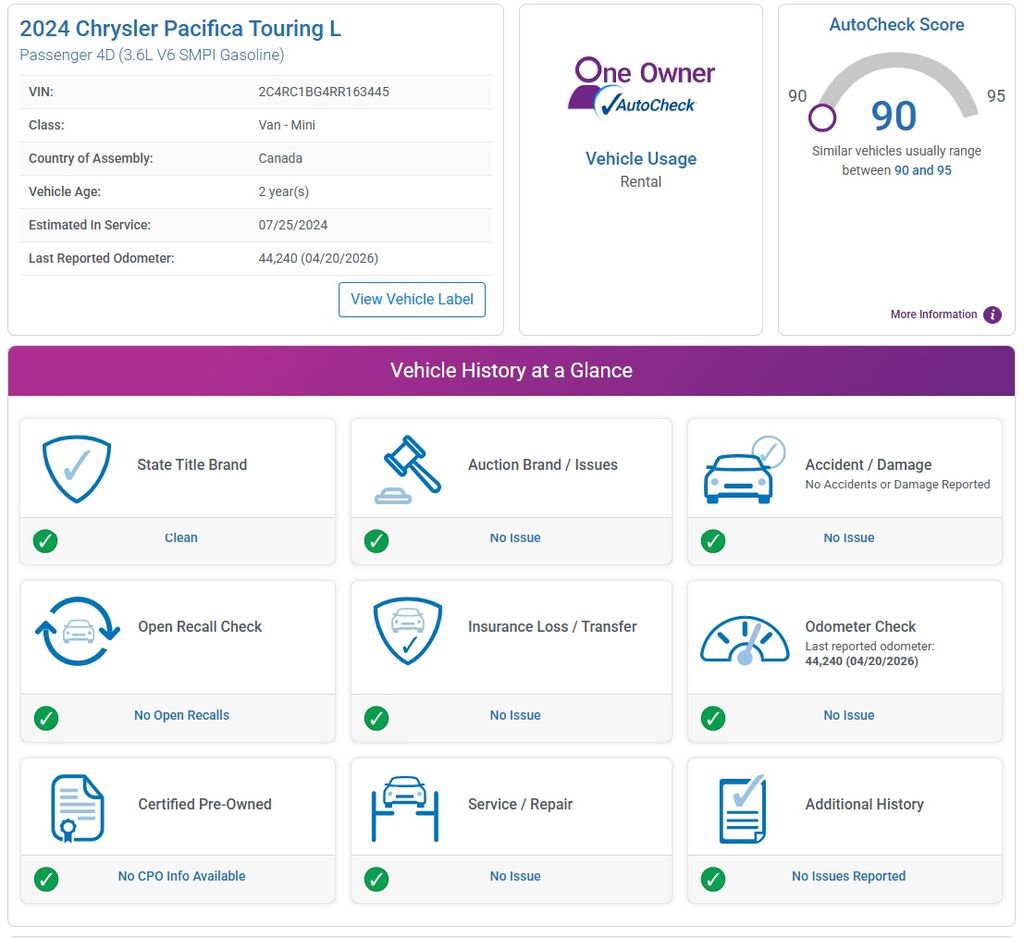Click green checkmark beside No Issues Reported
Viewport: 1024px width, 938px height.
712,879
